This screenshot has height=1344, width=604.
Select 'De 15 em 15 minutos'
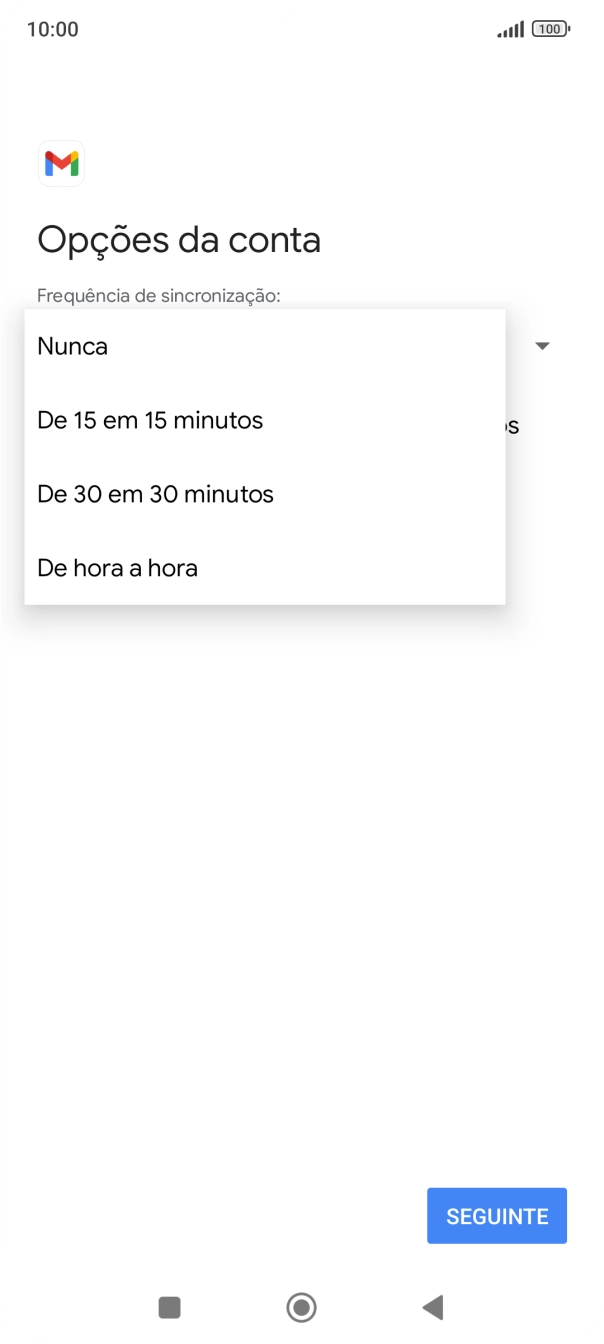(149, 420)
